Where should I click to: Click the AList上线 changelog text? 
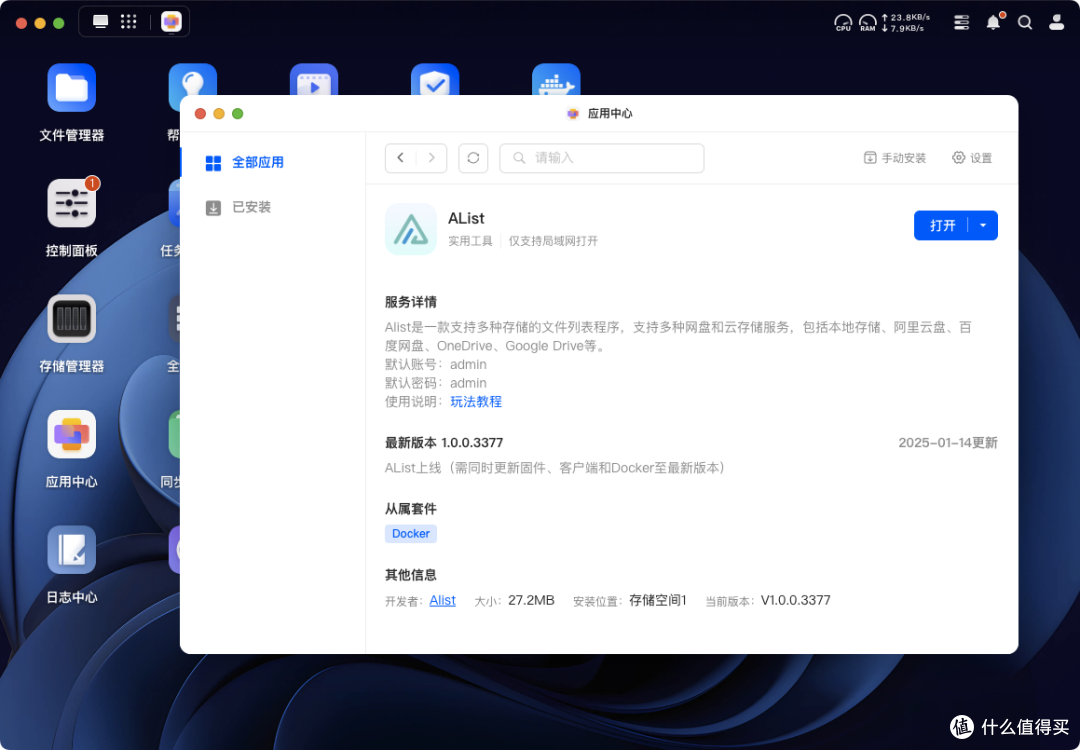[554, 468]
